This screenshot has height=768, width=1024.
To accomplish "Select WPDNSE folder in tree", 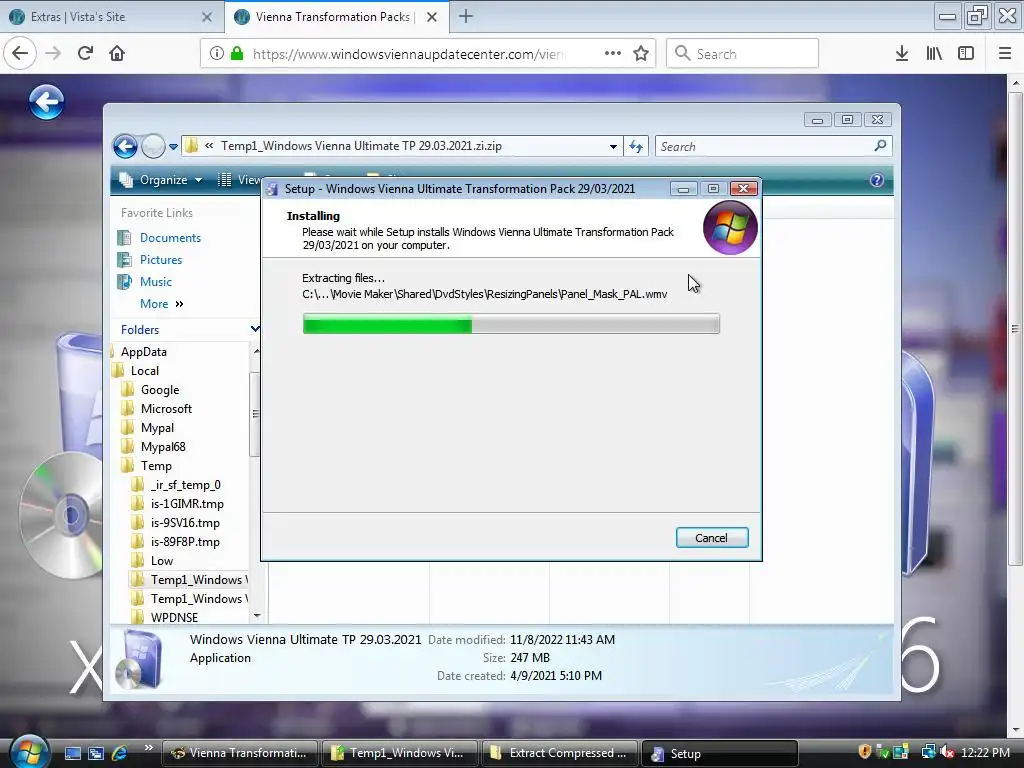I will point(174,617).
